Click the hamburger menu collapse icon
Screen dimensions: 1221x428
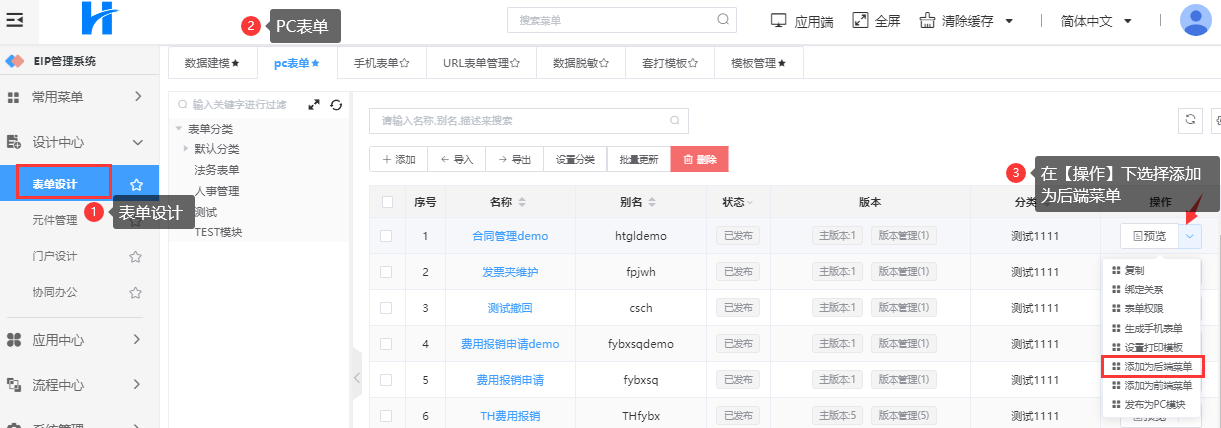tap(16, 21)
